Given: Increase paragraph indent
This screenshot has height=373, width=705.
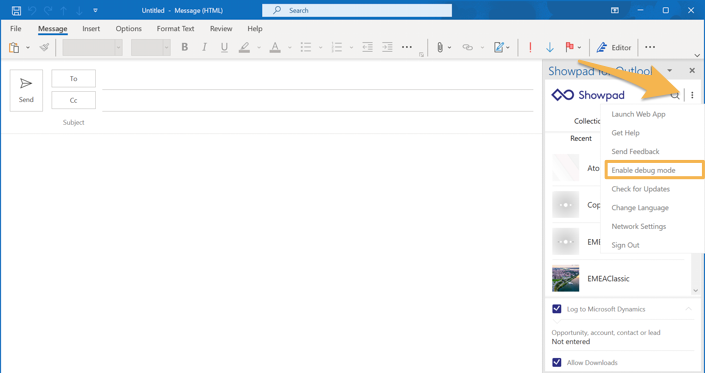Looking at the screenshot, I should coord(387,47).
